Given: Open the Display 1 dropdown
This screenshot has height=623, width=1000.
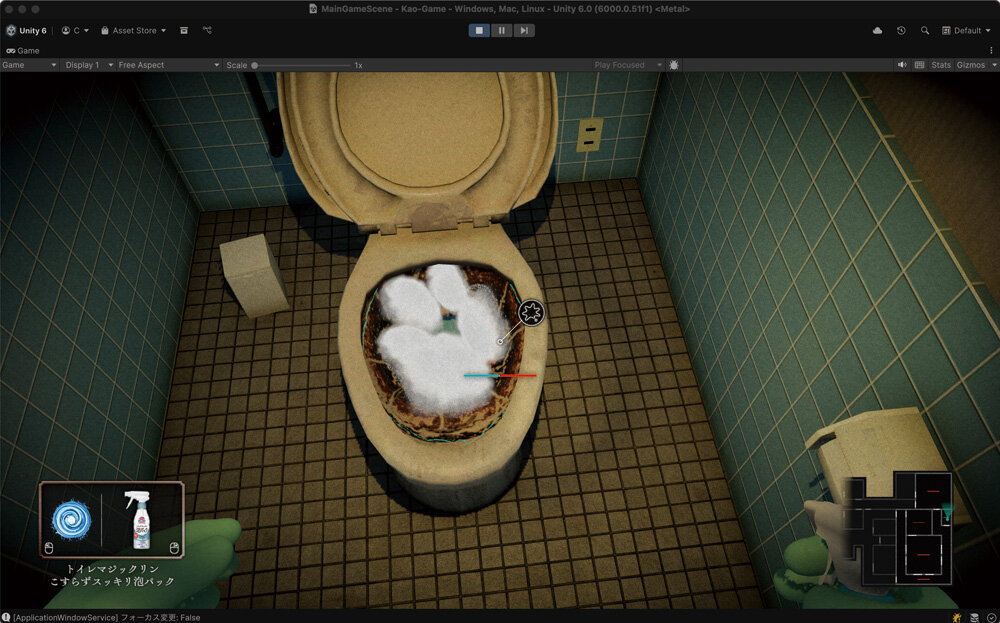Looking at the screenshot, I should coord(85,65).
